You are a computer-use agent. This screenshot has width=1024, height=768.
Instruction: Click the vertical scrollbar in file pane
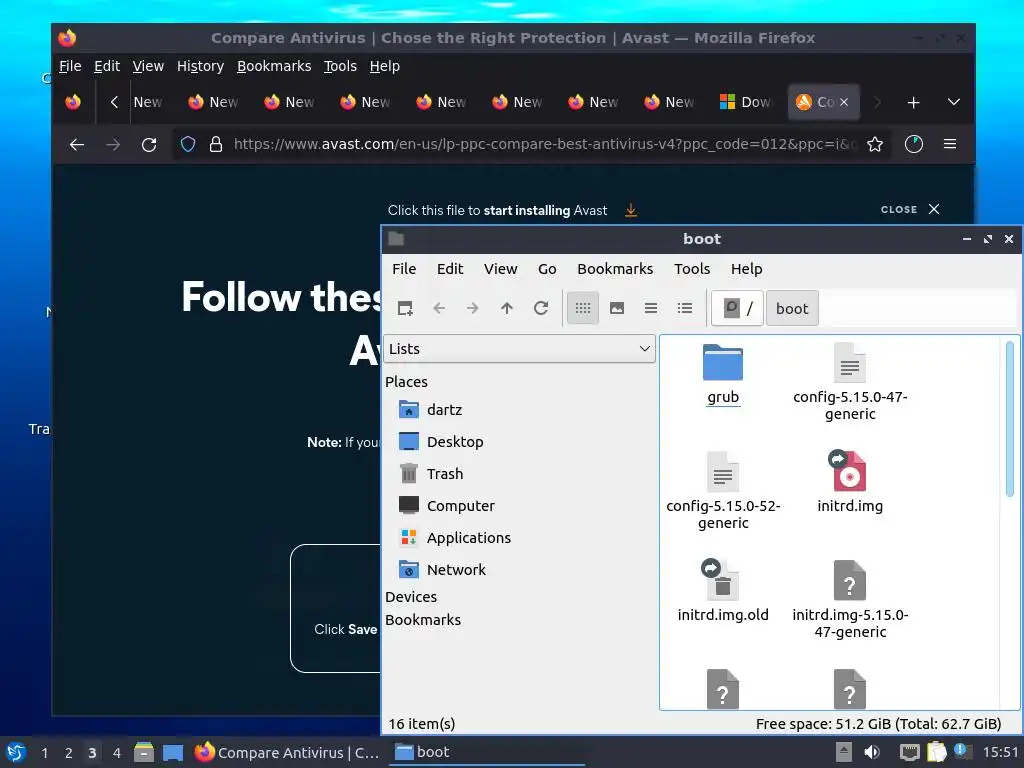point(1010,418)
